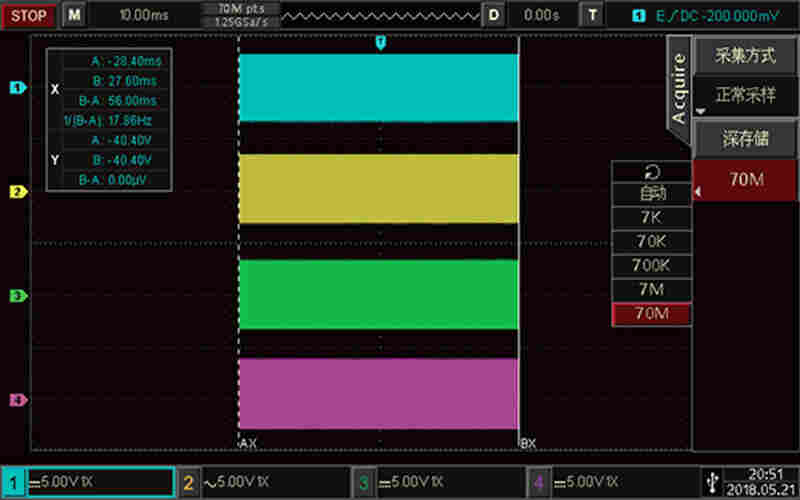Click the channel 4 magenta ground marker
This screenshot has height=500, width=800.
(16, 400)
